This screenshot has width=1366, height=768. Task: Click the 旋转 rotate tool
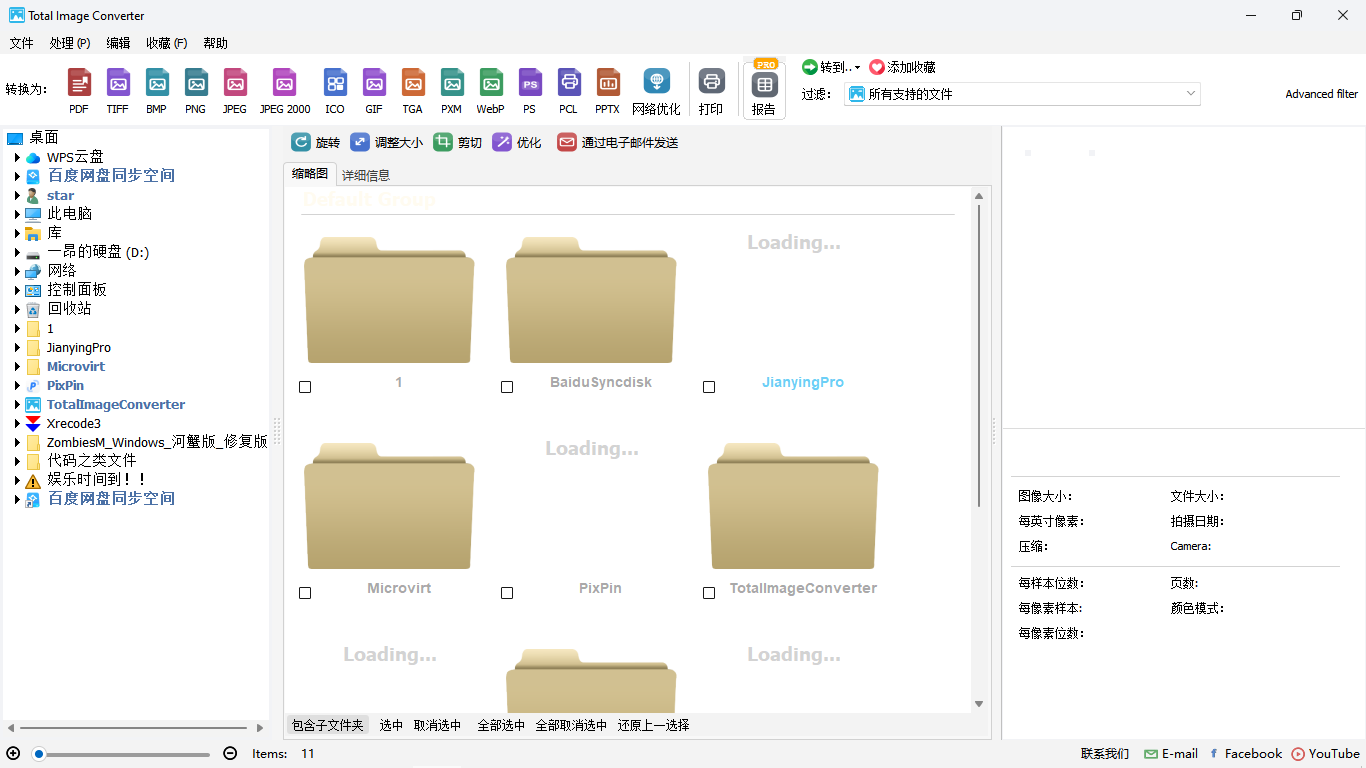pyautogui.click(x=316, y=142)
